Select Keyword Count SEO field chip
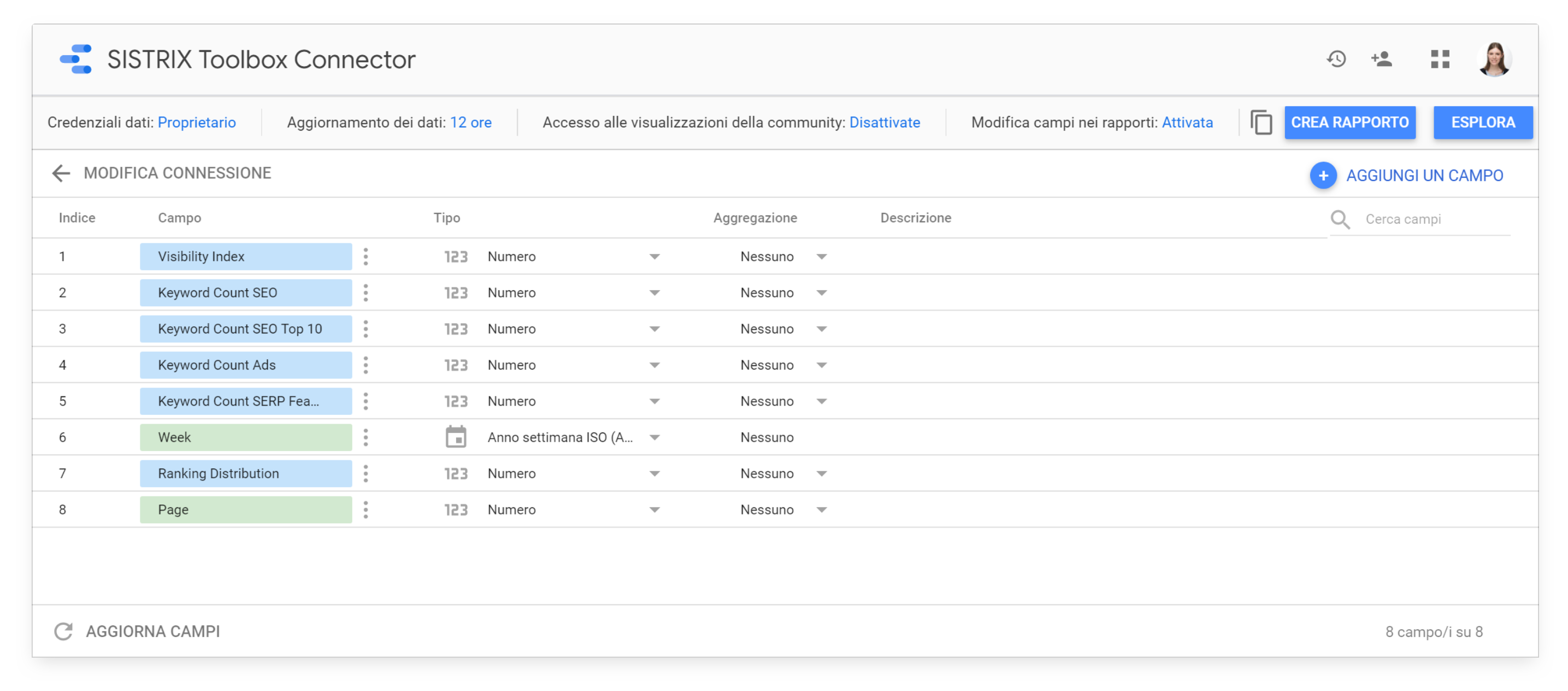This screenshot has height=691, width=1568. click(246, 293)
